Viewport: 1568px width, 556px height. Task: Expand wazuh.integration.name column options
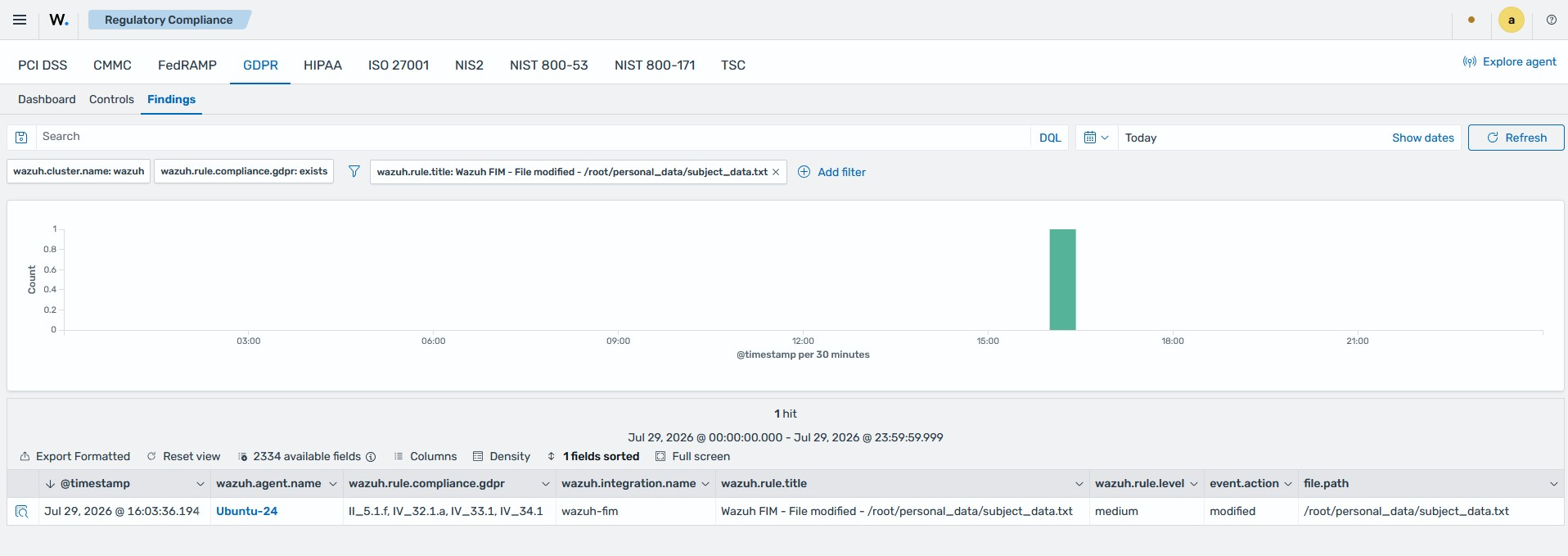coord(705,484)
